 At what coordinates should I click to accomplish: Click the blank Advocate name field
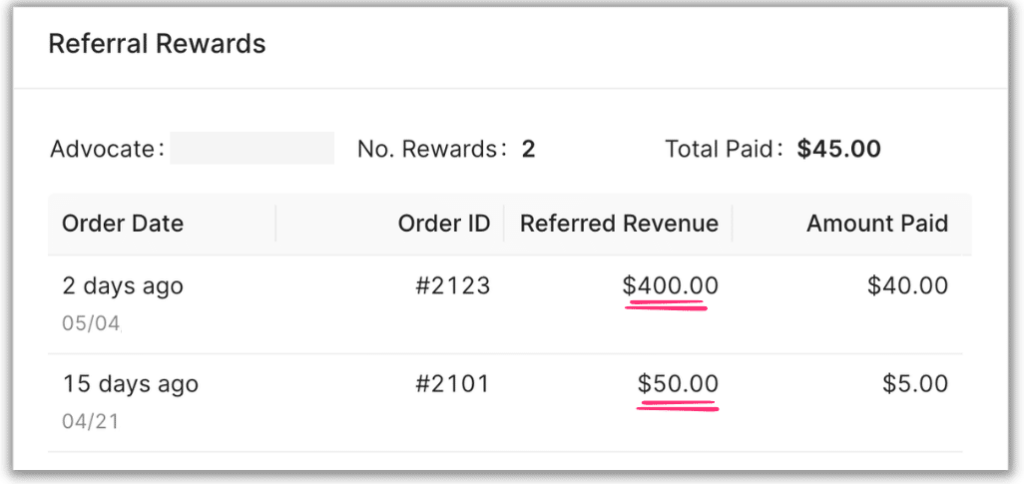[252, 148]
